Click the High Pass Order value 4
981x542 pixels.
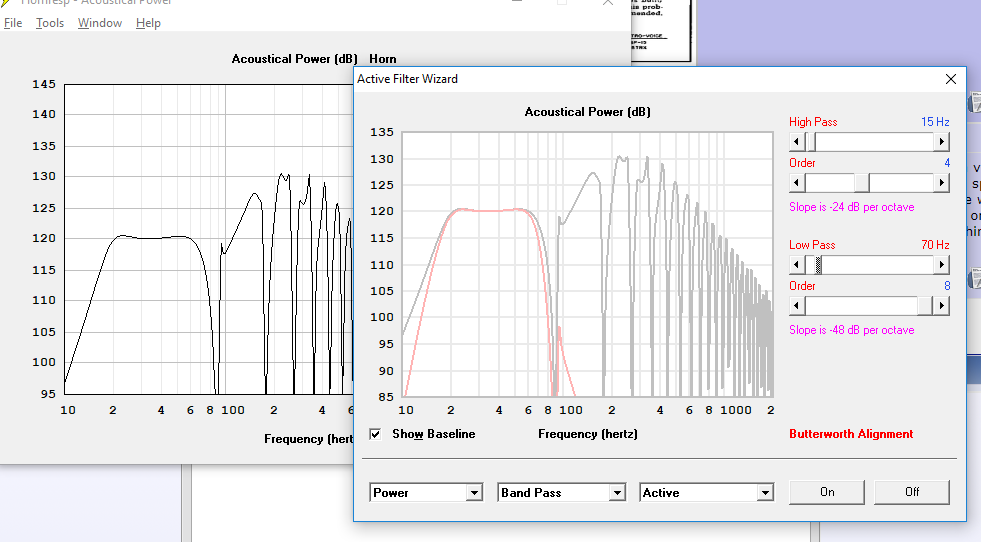tap(947, 163)
